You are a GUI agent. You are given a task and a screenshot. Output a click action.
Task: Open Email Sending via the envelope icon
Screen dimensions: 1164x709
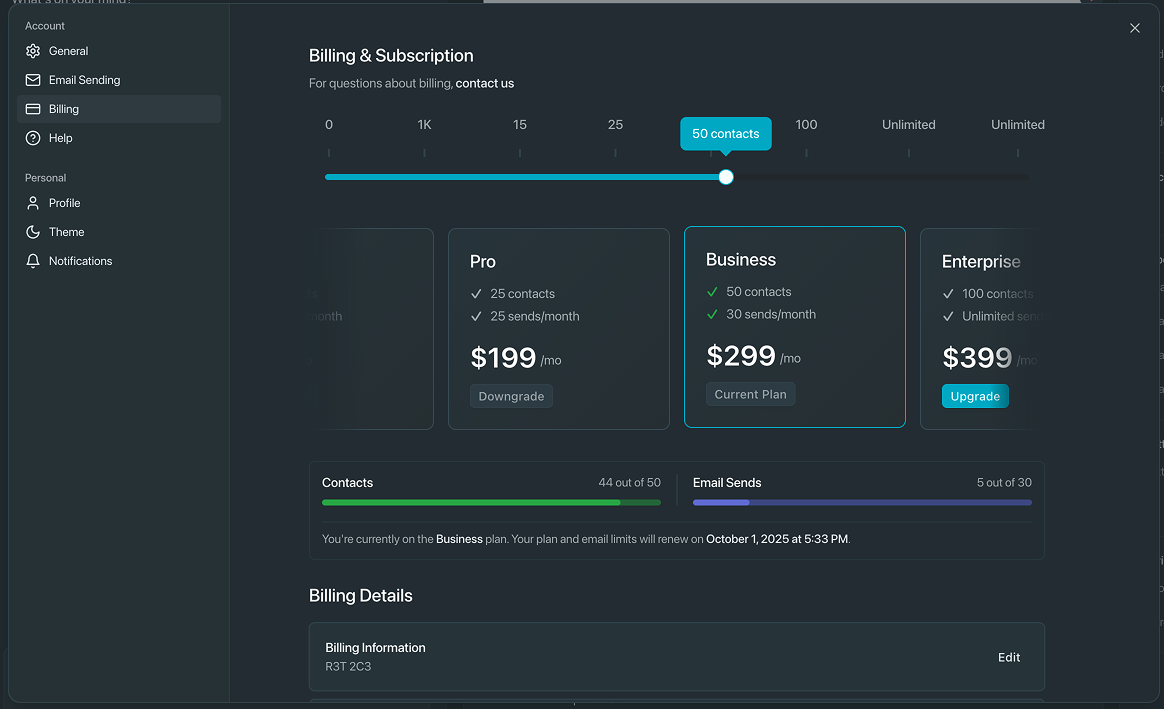point(31,80)
